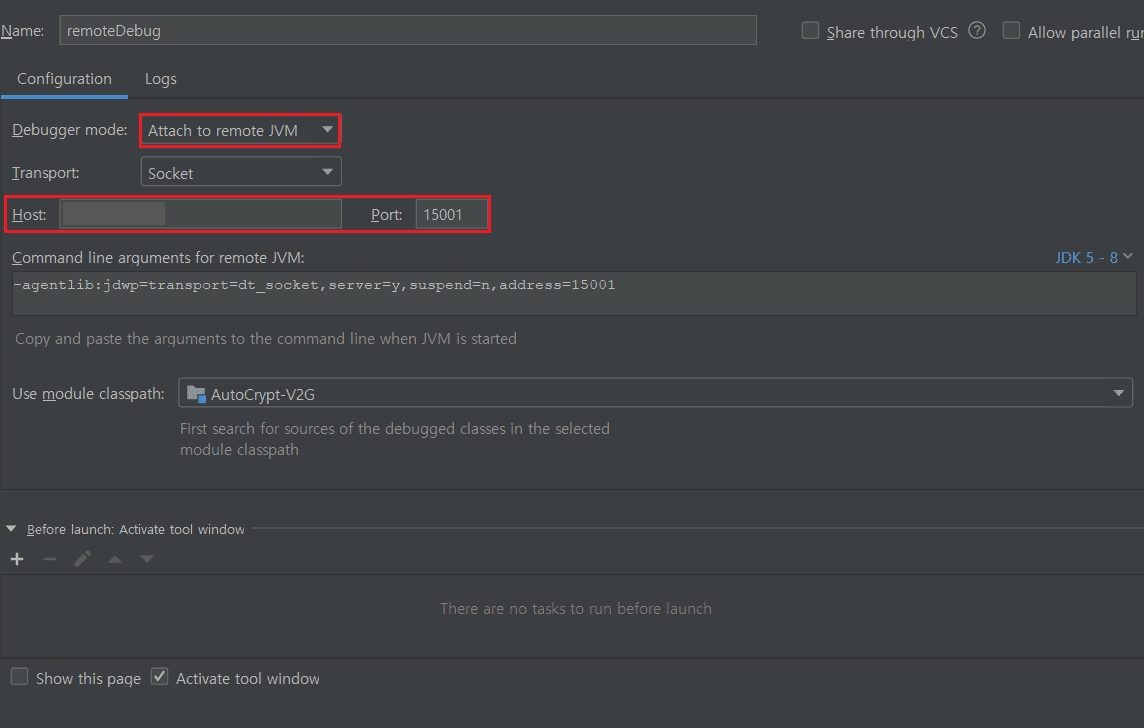The height and width of the screenshot is (728, 1144).
Task: Click the Port input field
Action: pos(452,214)
